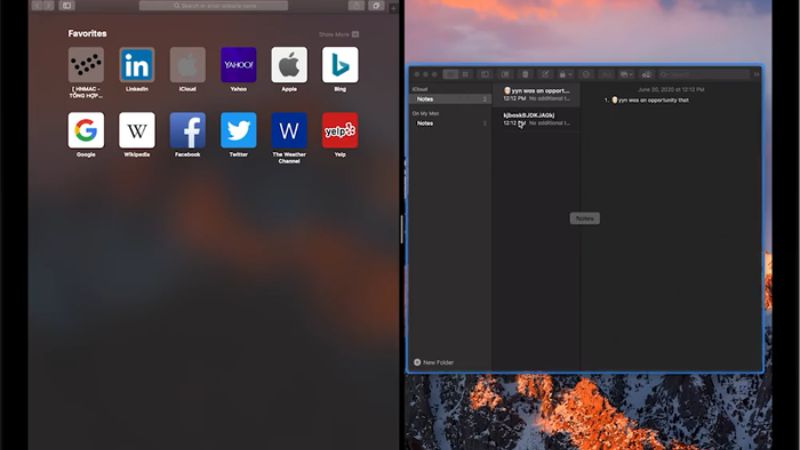Open the Facebook favorite in Safari
This screenshot has width=800, height=450.
coord(187,130)
